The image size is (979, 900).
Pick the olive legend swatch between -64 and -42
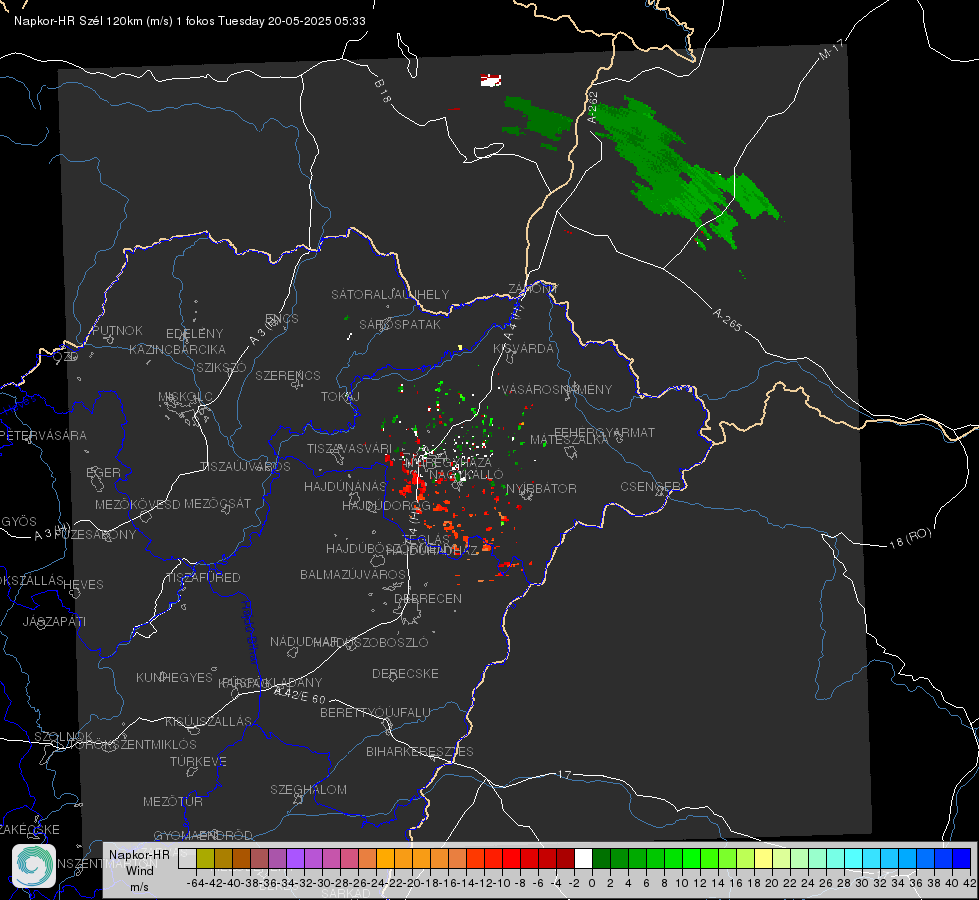205,858
